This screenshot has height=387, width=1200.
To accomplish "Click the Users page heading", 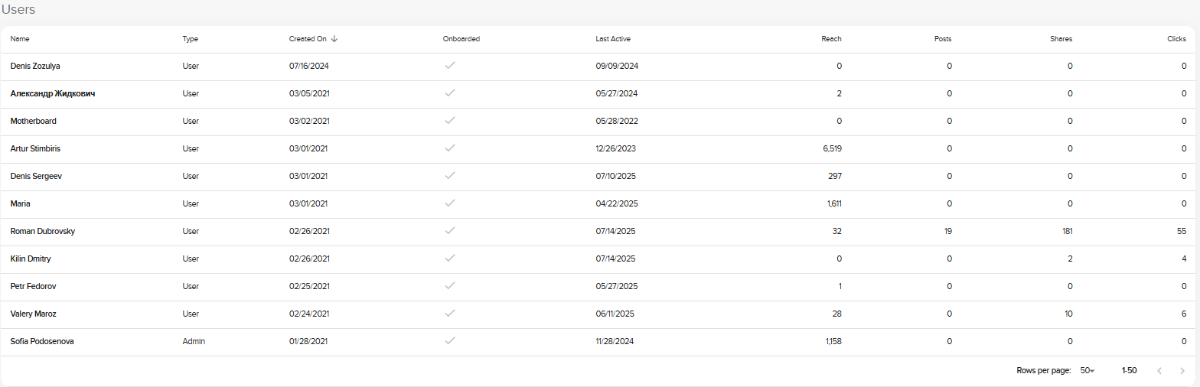I will tap(18, 9).
